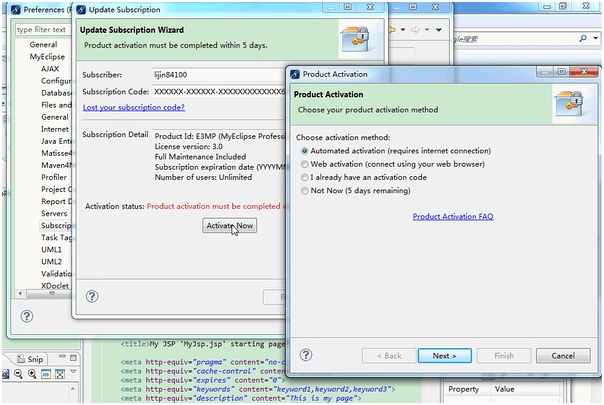Open the Snip panel view menu arrow
Screen dimensions: 604x405
[x=73, y=372]
